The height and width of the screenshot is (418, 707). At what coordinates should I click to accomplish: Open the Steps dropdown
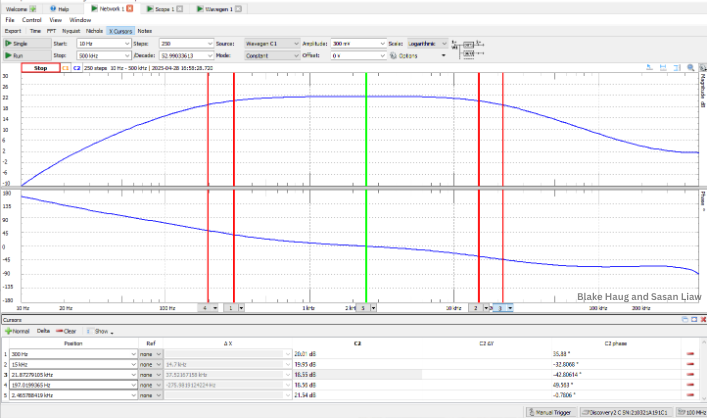(210, 44)
